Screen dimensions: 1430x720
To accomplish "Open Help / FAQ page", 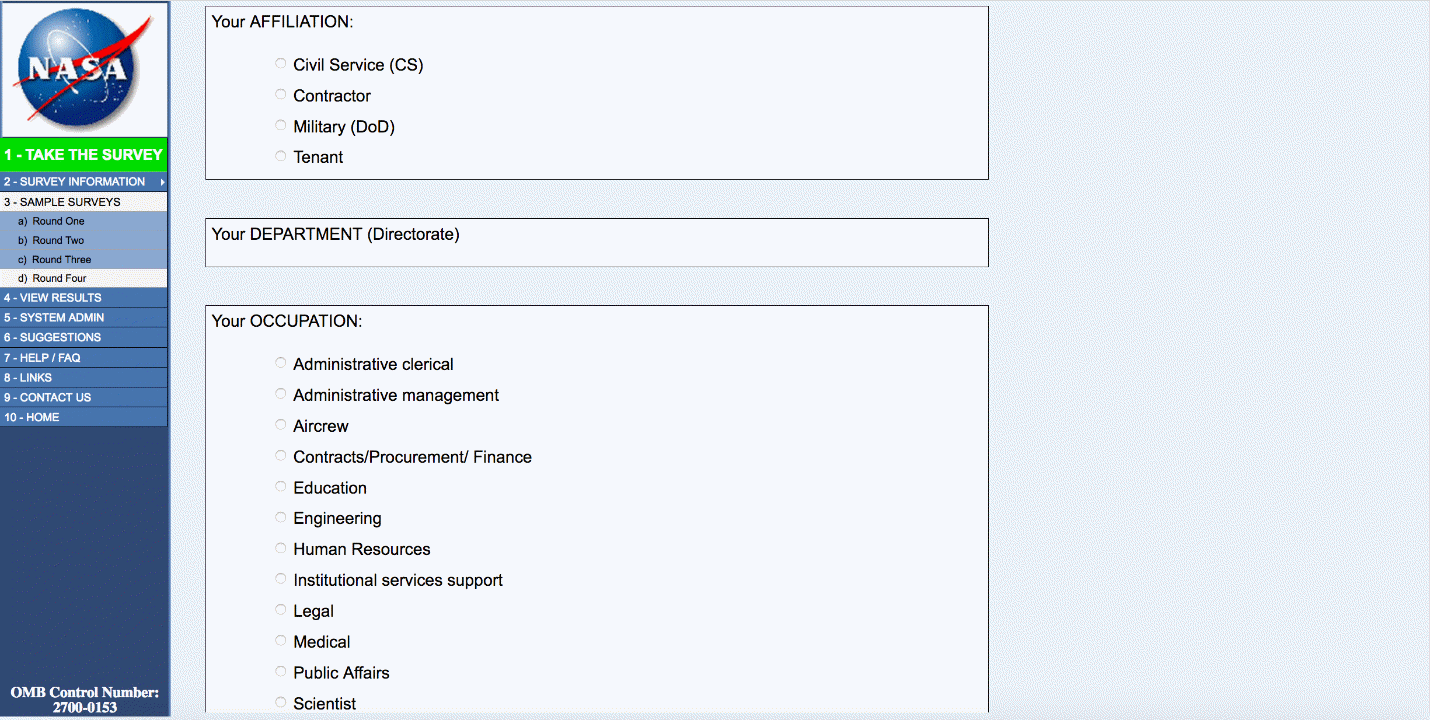I will coord(42,358).
